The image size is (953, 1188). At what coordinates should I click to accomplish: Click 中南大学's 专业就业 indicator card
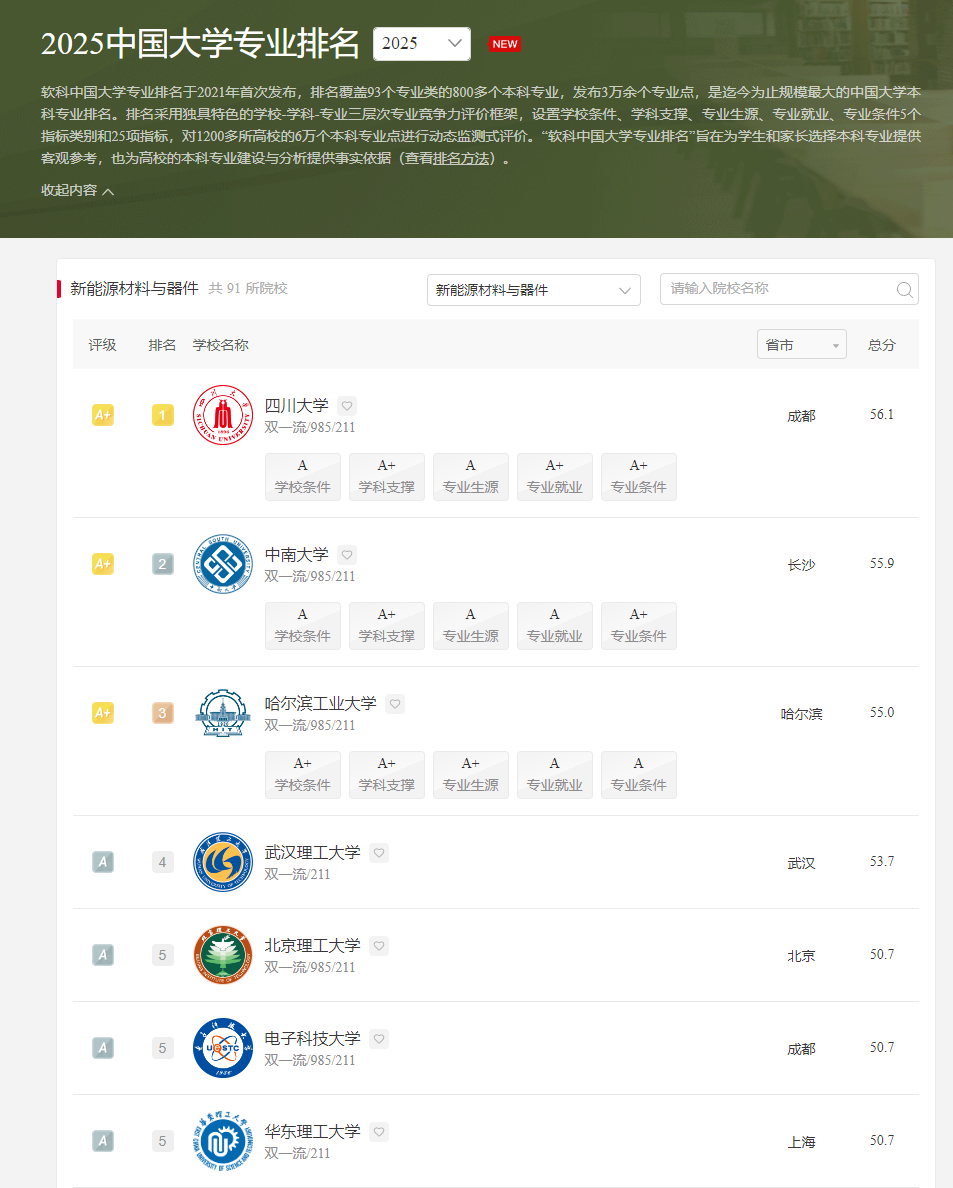pos(555,626)
